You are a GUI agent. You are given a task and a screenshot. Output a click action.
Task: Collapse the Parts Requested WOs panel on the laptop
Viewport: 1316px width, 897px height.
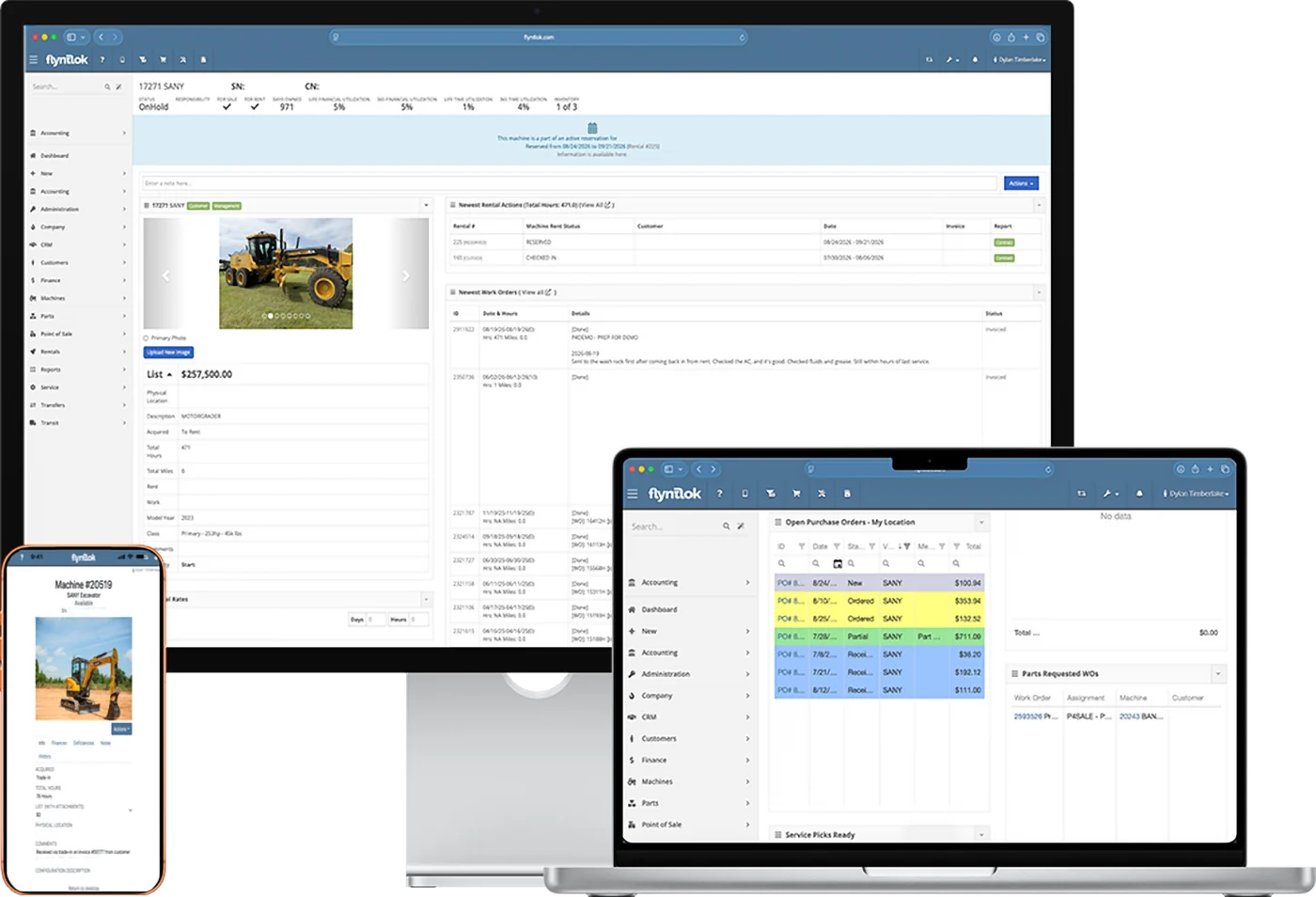pos(1218,674)
